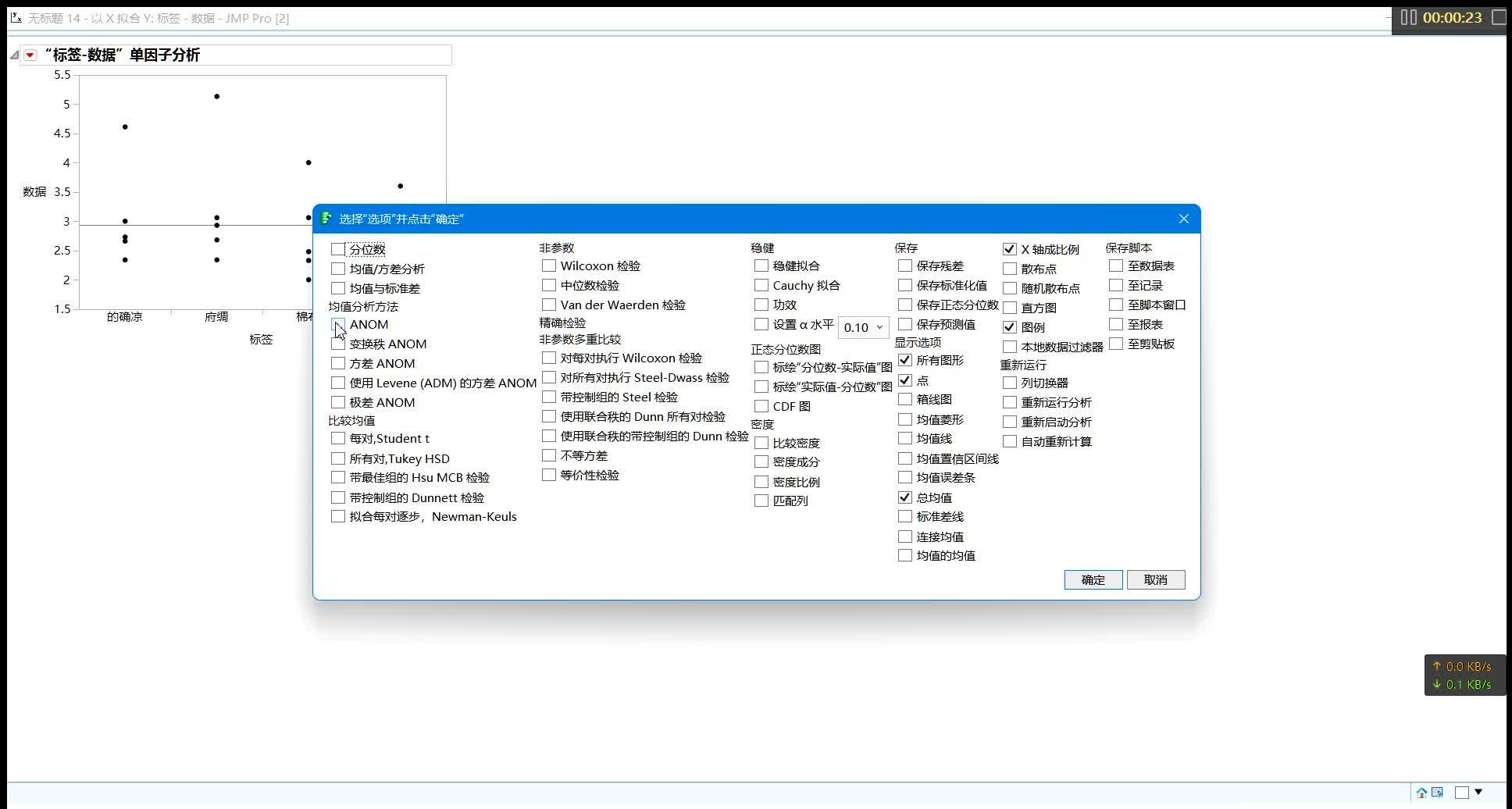The image size is (1512, 809).
Task: Click the 的确凉 axis label
Action: 125,316
